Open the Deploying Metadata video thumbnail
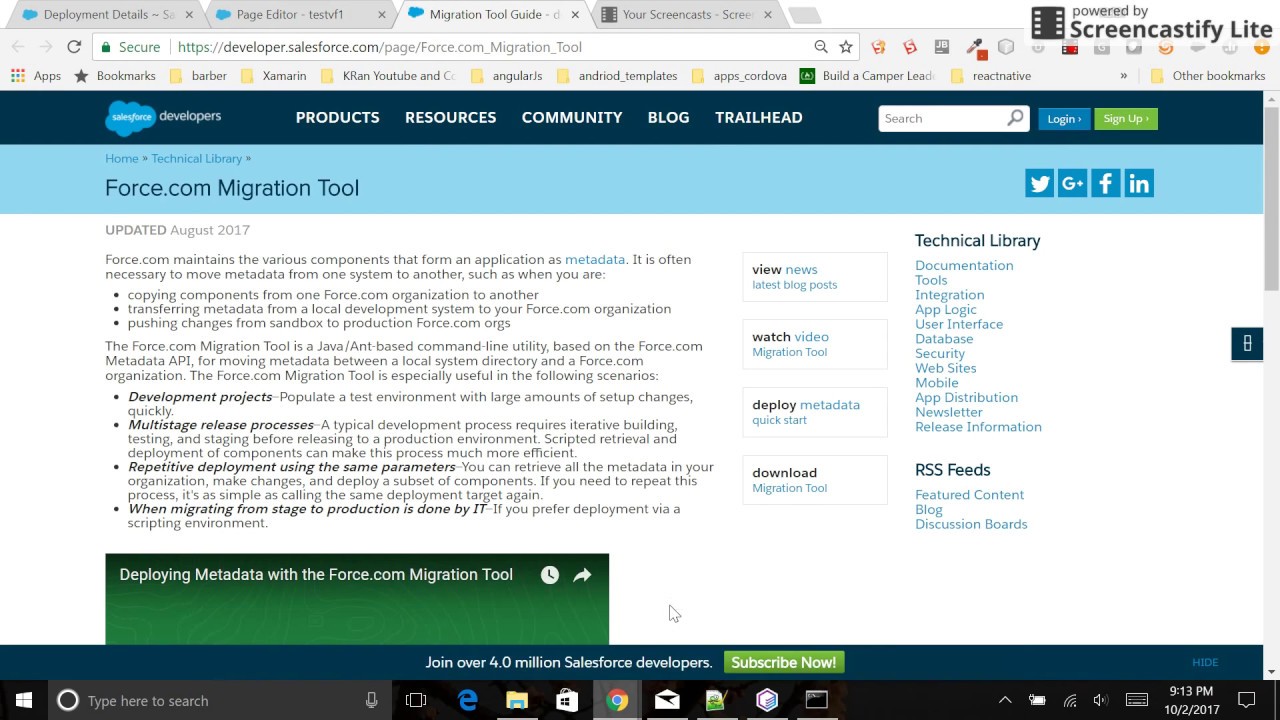Viewport: 1280px width, 720px height. pyautogui.click(x=357, y=599)
